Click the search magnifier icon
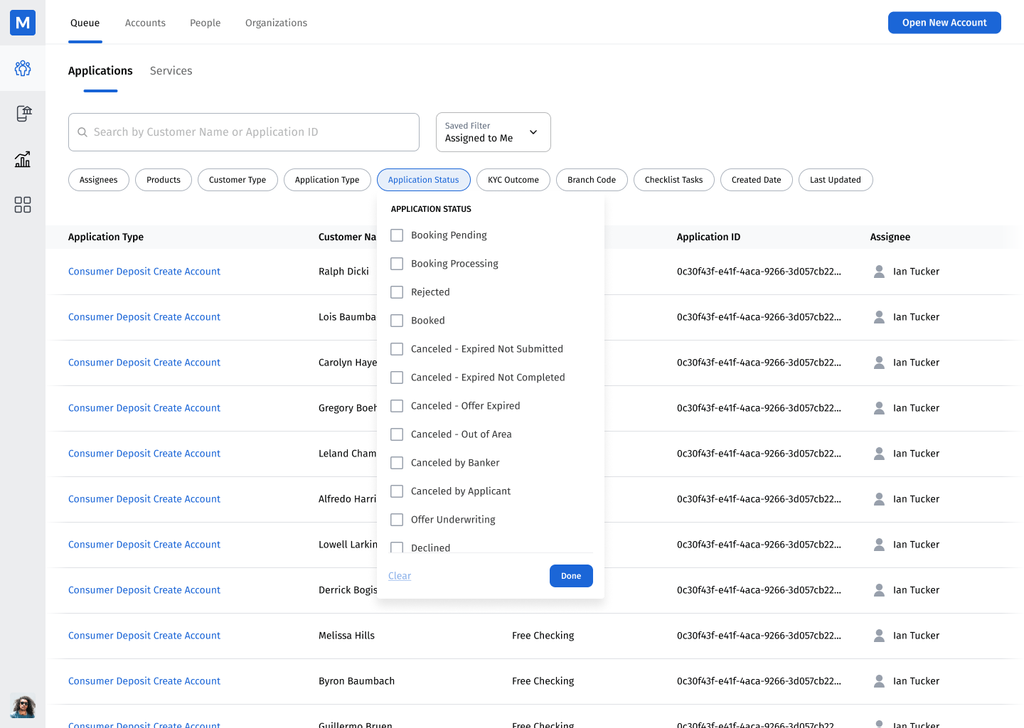 click(x=83, y=132)
